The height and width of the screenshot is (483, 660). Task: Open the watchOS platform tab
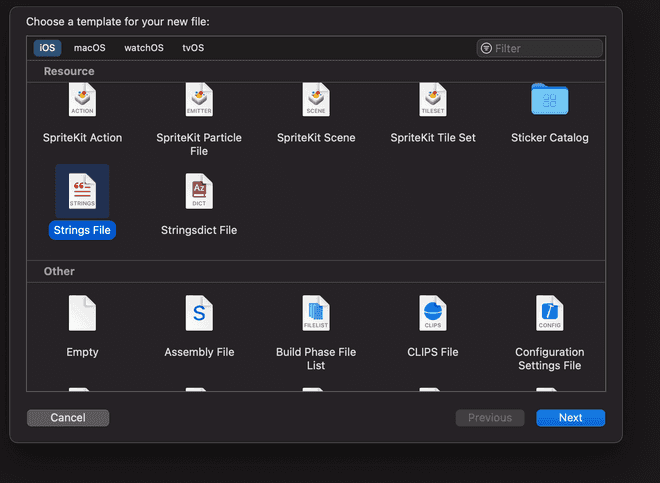[x=143, y=48]
